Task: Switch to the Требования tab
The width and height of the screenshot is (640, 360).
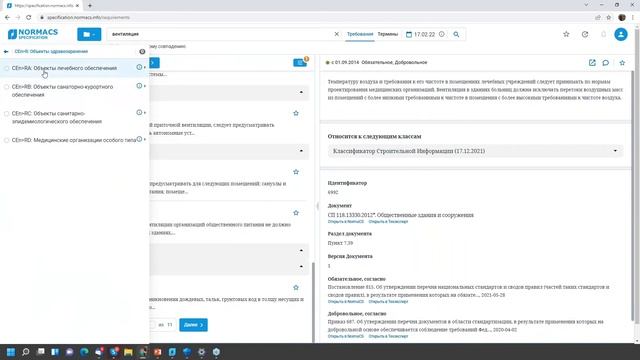Action: [x=360, y=34]
